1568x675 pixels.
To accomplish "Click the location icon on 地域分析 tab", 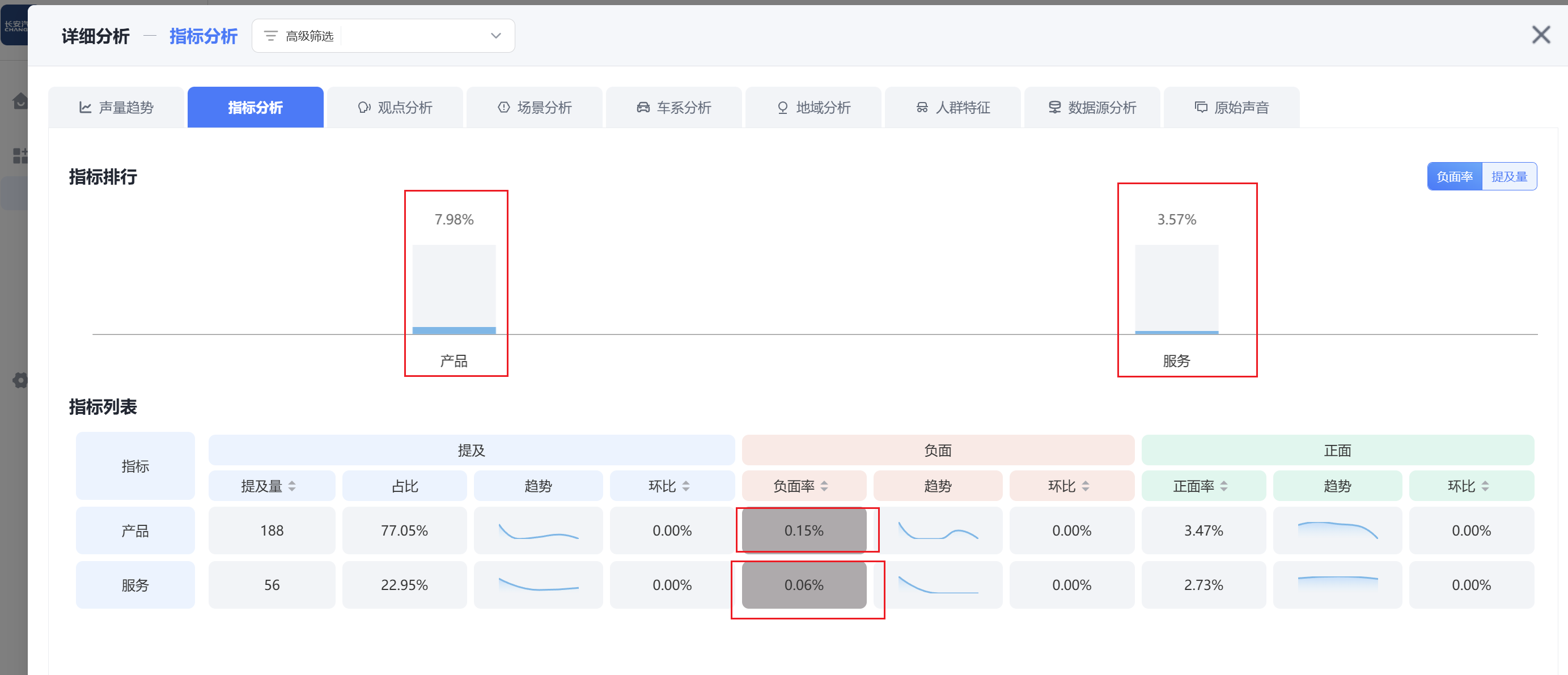I will click(x=782, y=108).
